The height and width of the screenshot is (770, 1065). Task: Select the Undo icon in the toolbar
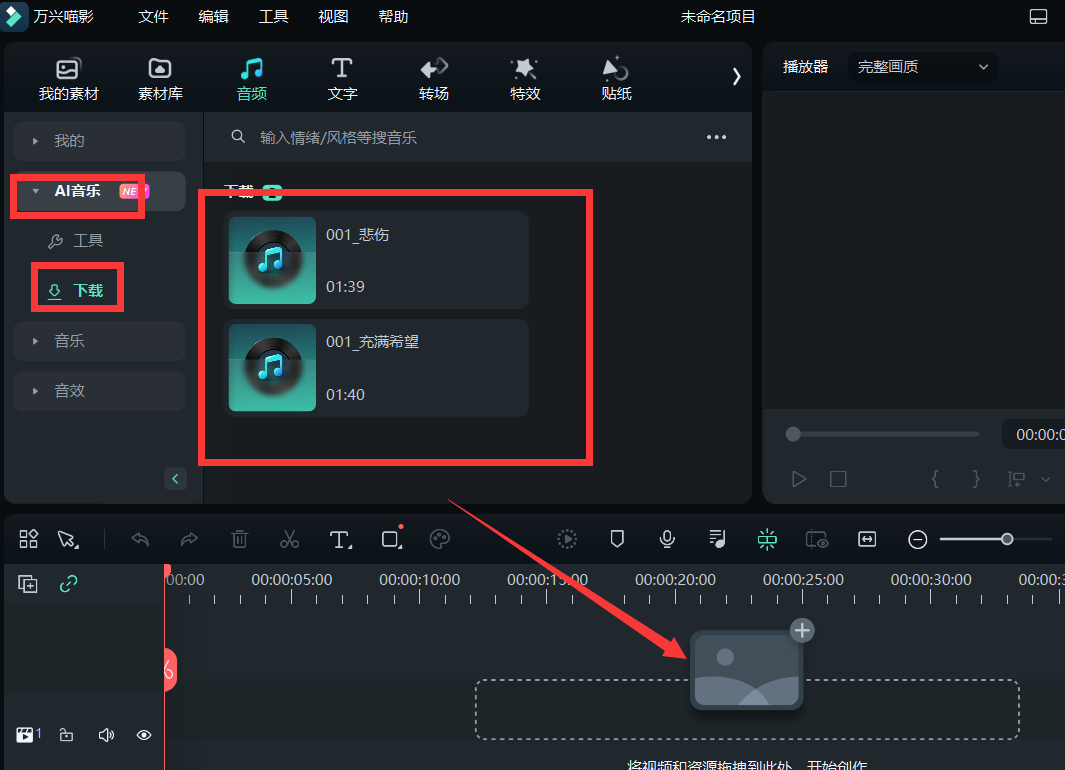tap(140, 539)
